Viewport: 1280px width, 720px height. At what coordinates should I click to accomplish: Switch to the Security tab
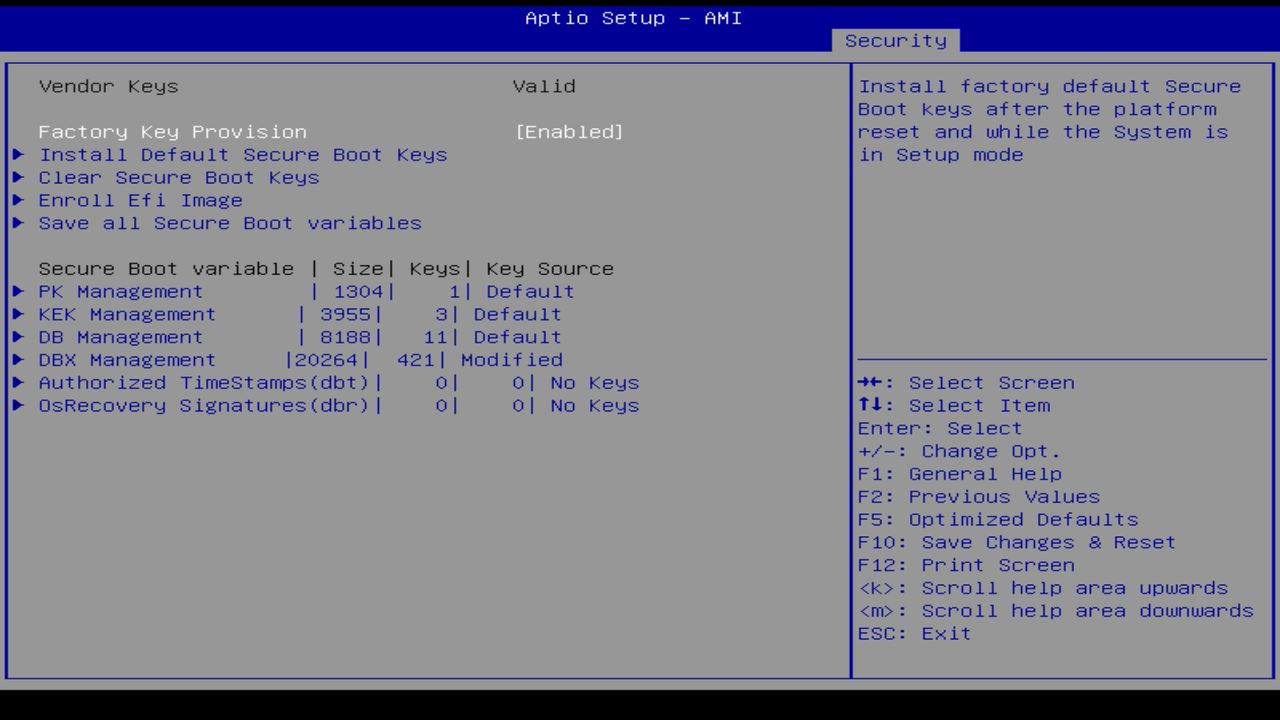coord(896,40)
